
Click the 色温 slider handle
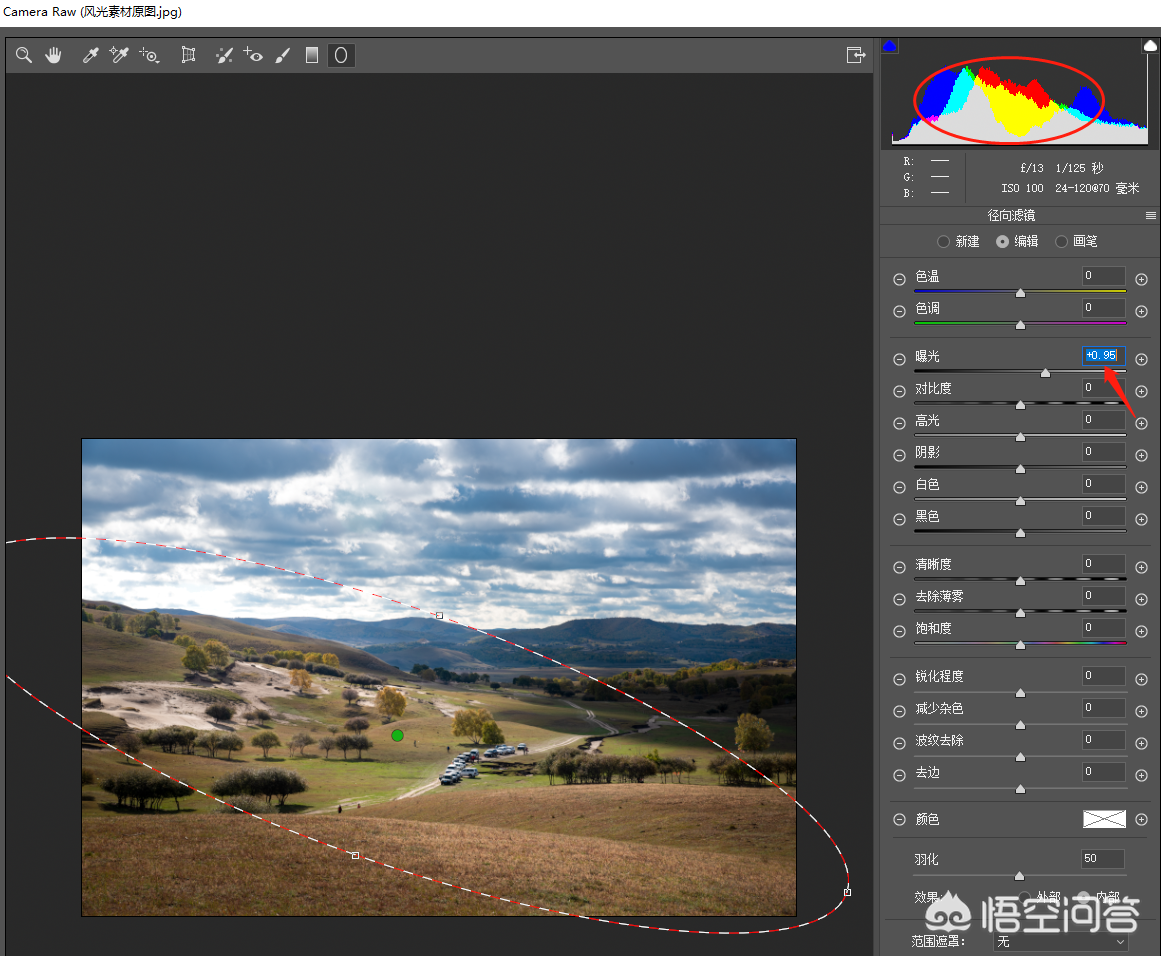point(1020,293)
